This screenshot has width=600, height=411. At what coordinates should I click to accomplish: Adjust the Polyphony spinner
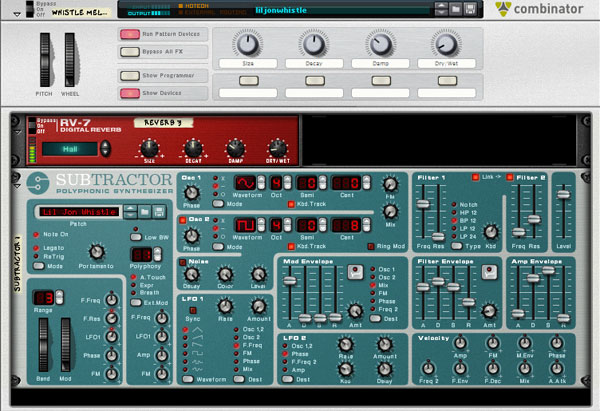coord(157,254)
